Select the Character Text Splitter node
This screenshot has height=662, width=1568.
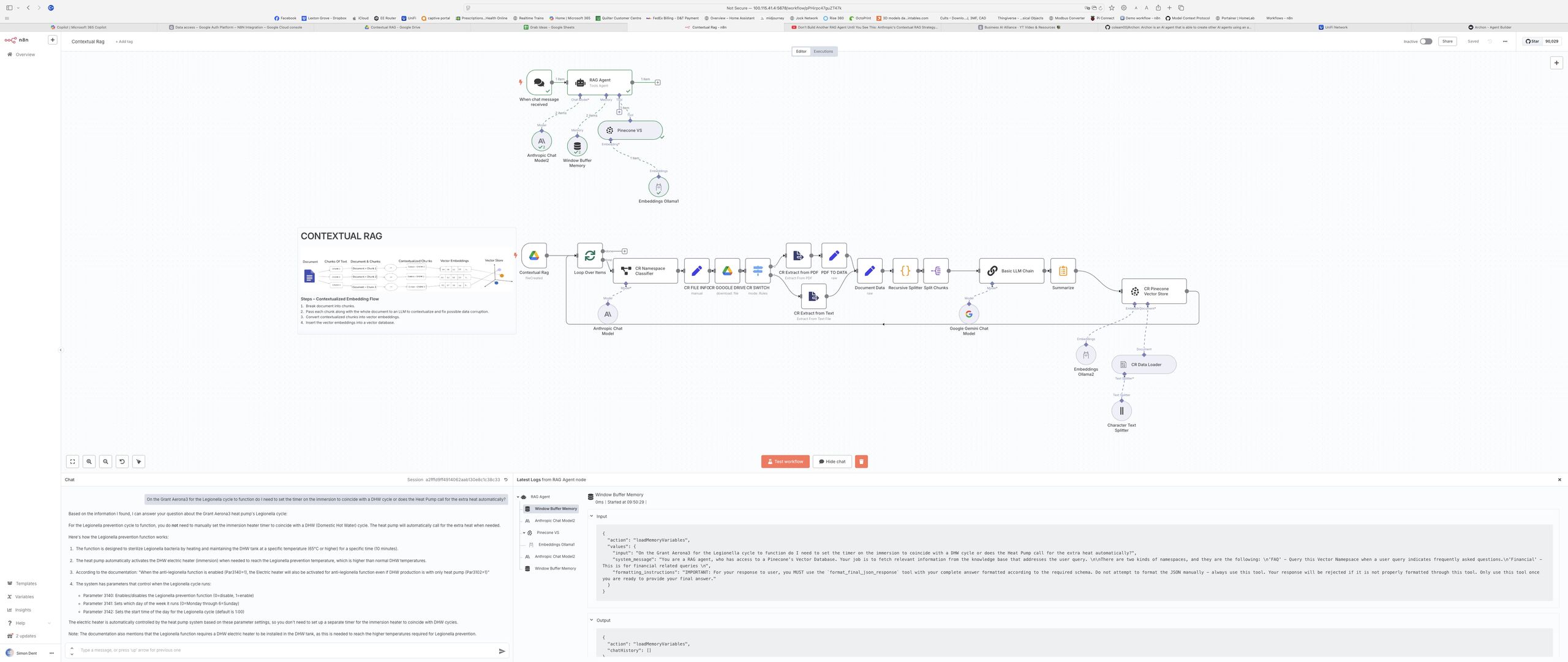coord(1121,411)
